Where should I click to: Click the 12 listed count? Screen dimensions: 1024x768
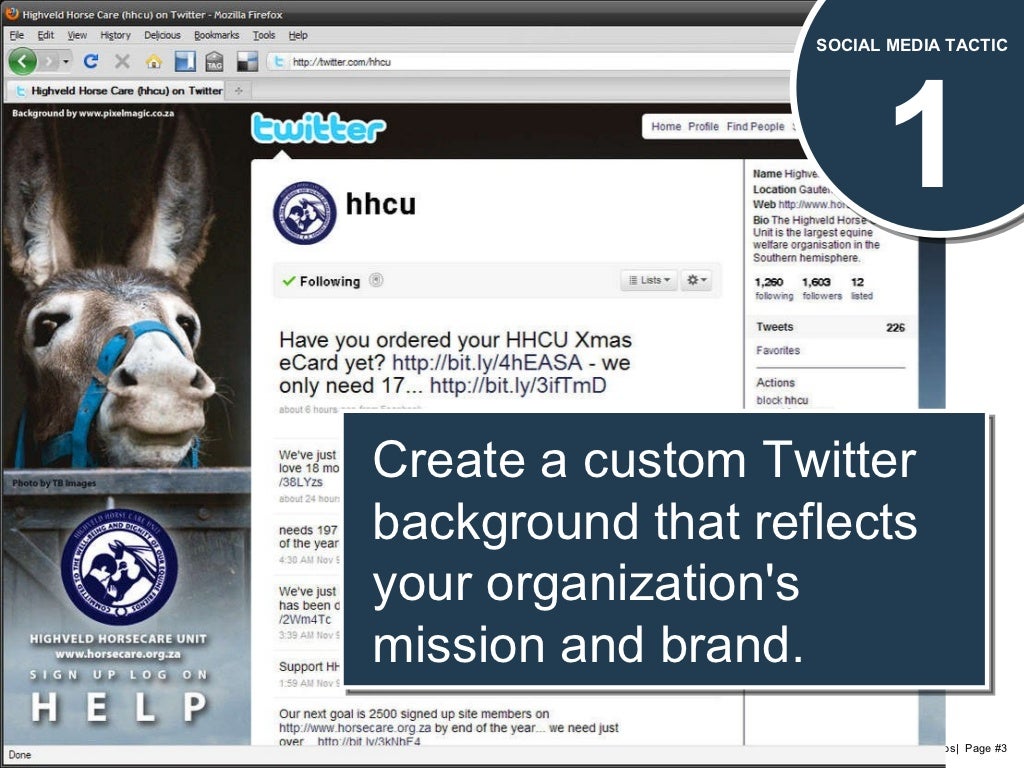[861, 288]
